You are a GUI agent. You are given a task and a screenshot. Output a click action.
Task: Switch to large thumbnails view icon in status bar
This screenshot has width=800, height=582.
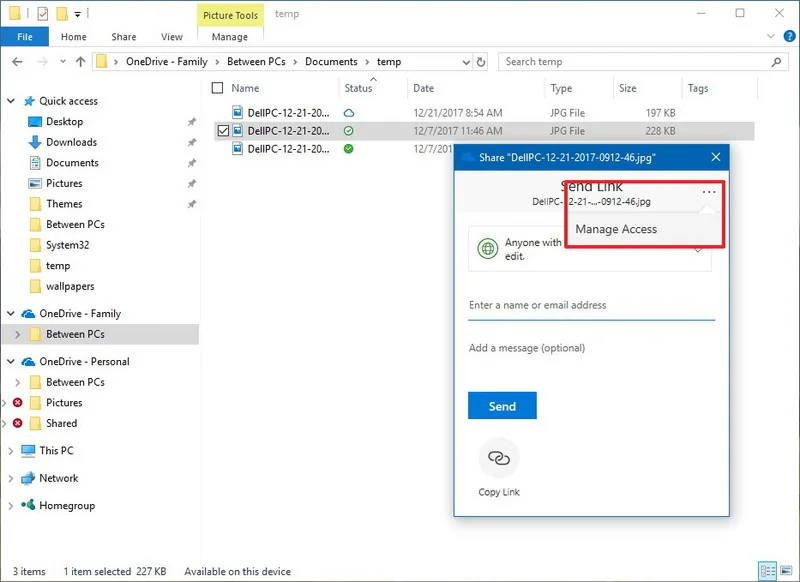coord(786,570)
